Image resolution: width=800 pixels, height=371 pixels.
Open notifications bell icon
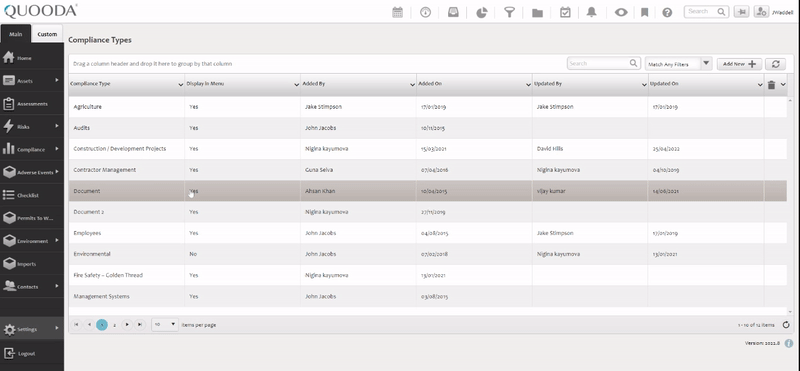pos(591,12)
